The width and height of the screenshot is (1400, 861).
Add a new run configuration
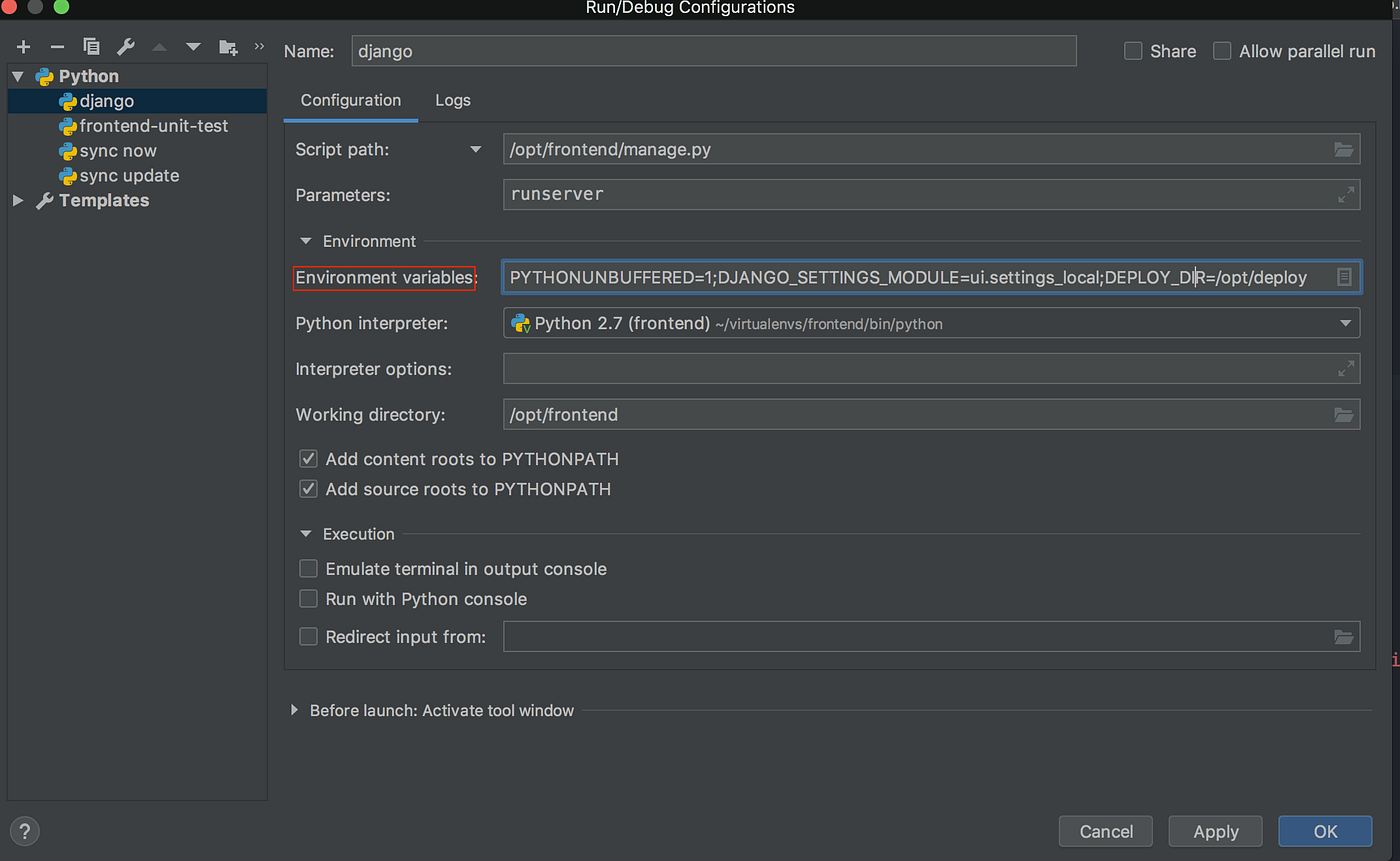[x=22, y=46]
